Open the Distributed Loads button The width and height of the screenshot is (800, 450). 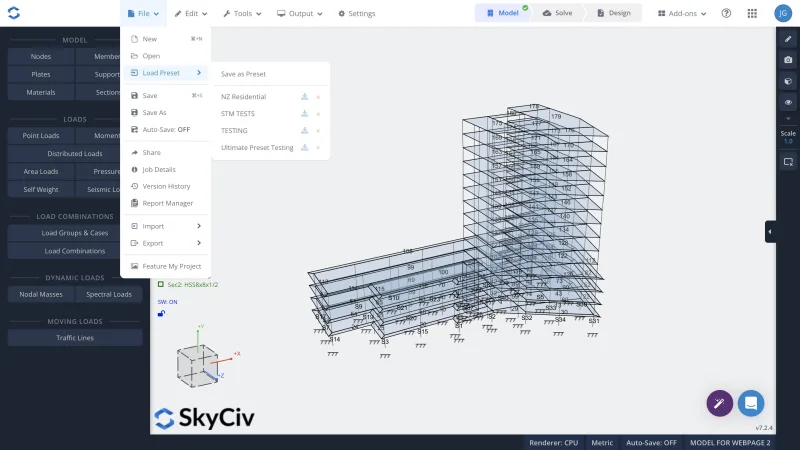75,154
